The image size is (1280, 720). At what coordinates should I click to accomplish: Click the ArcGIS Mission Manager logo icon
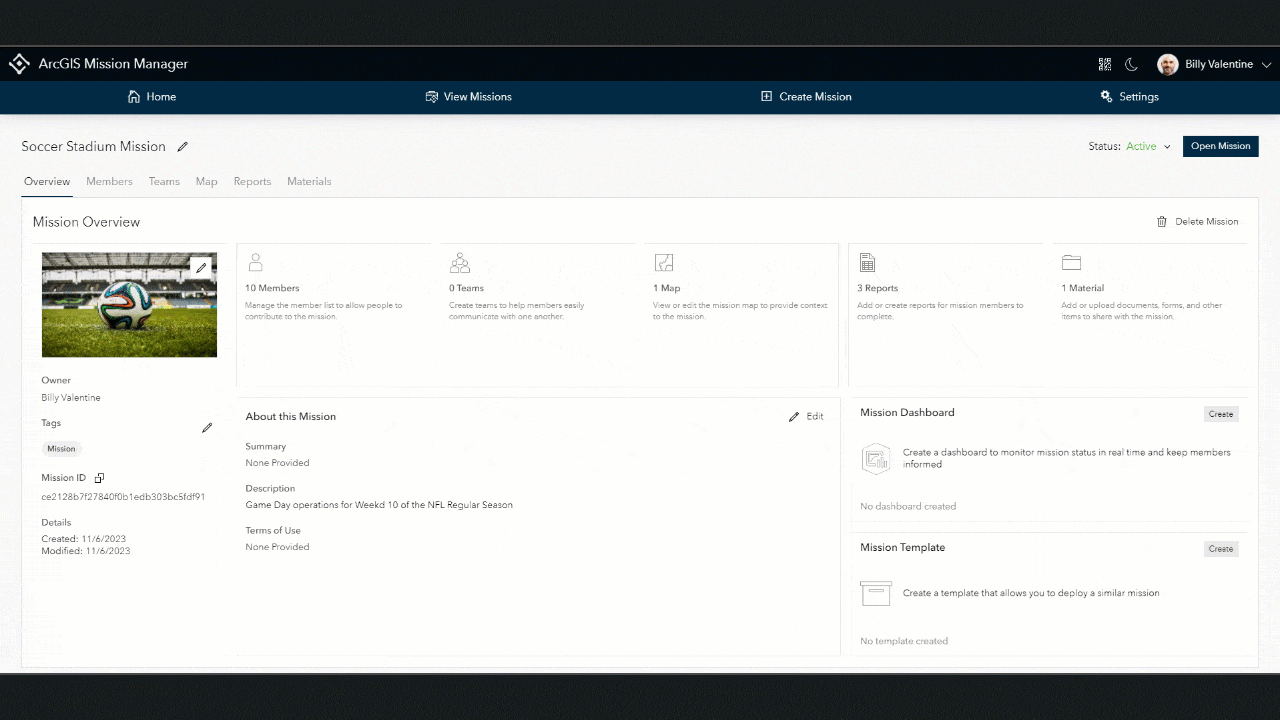[x=19, y=64]
